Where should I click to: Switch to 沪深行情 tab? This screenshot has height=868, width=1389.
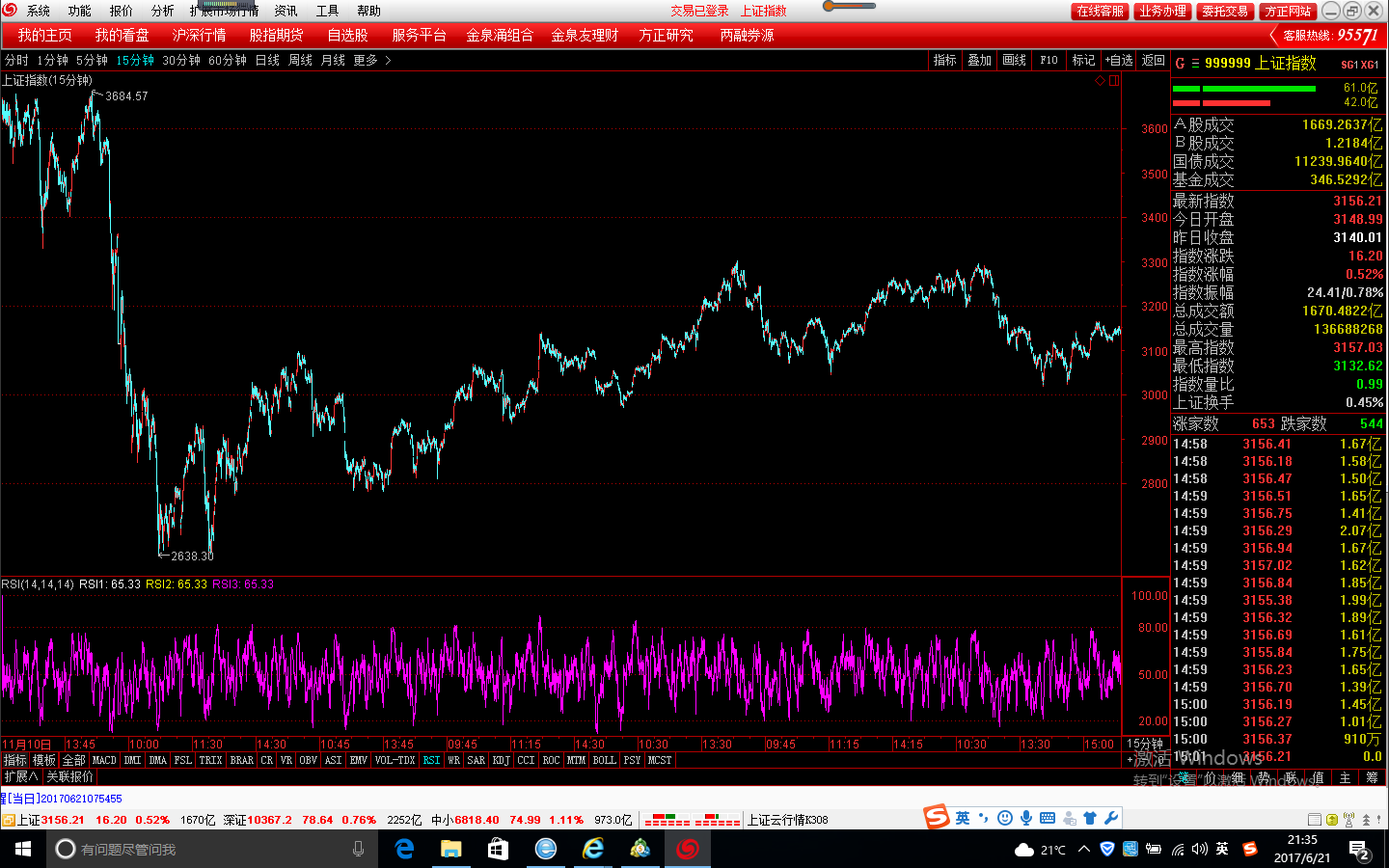tap(200, 35)
